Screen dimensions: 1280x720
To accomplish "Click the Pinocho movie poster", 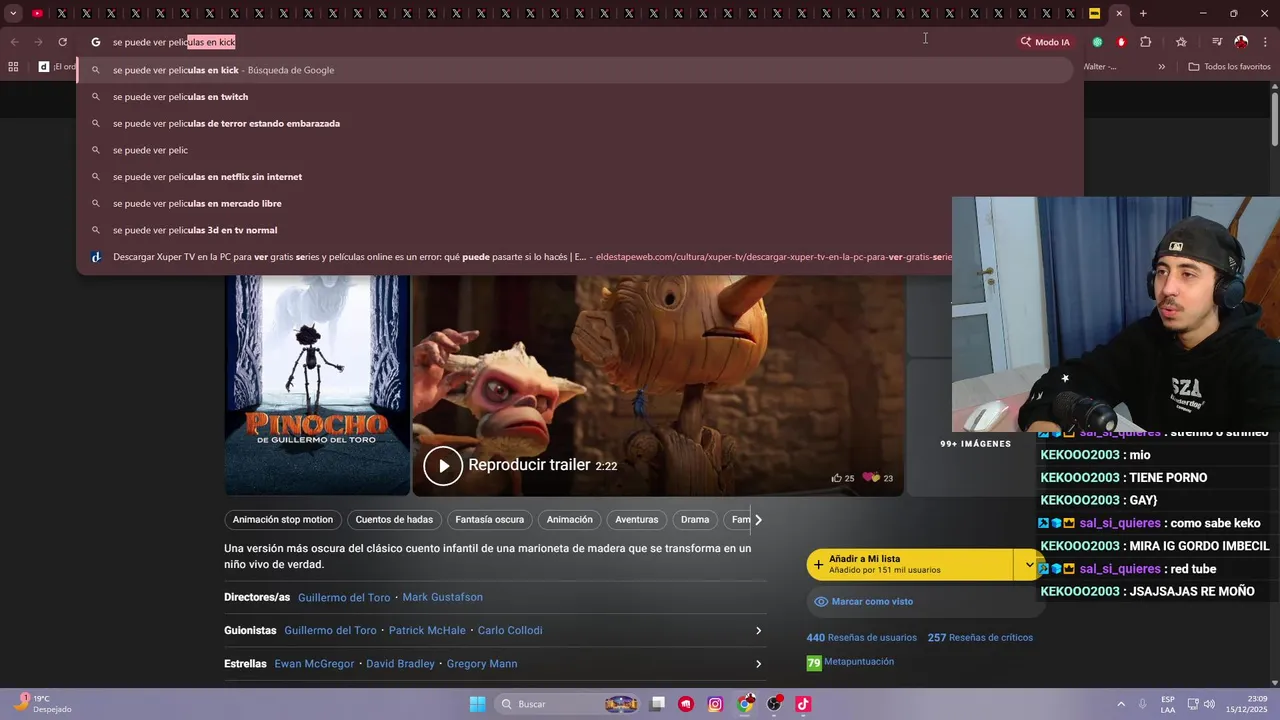I will [317, 385].
